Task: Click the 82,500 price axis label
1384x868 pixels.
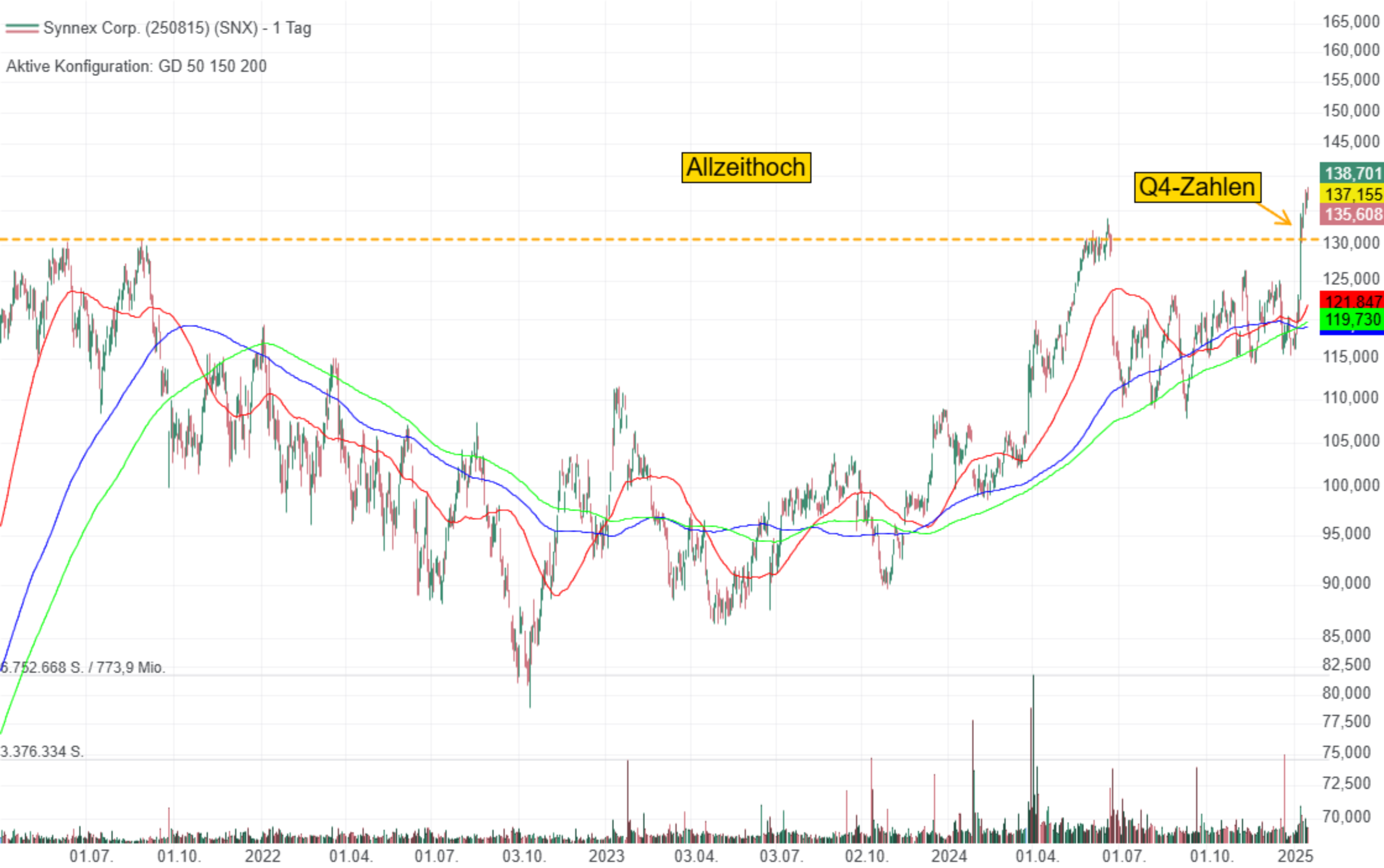Action: [1346, 665]
